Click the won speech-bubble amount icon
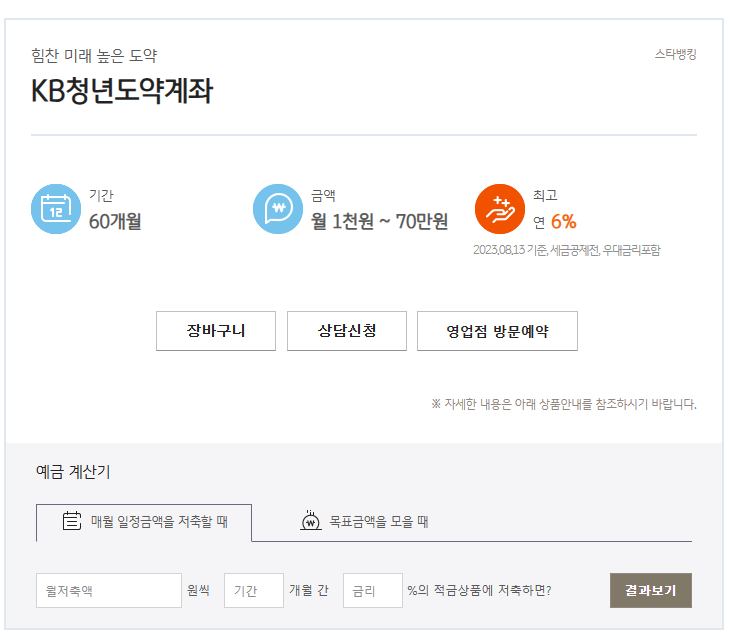 (x=278, y=209)
